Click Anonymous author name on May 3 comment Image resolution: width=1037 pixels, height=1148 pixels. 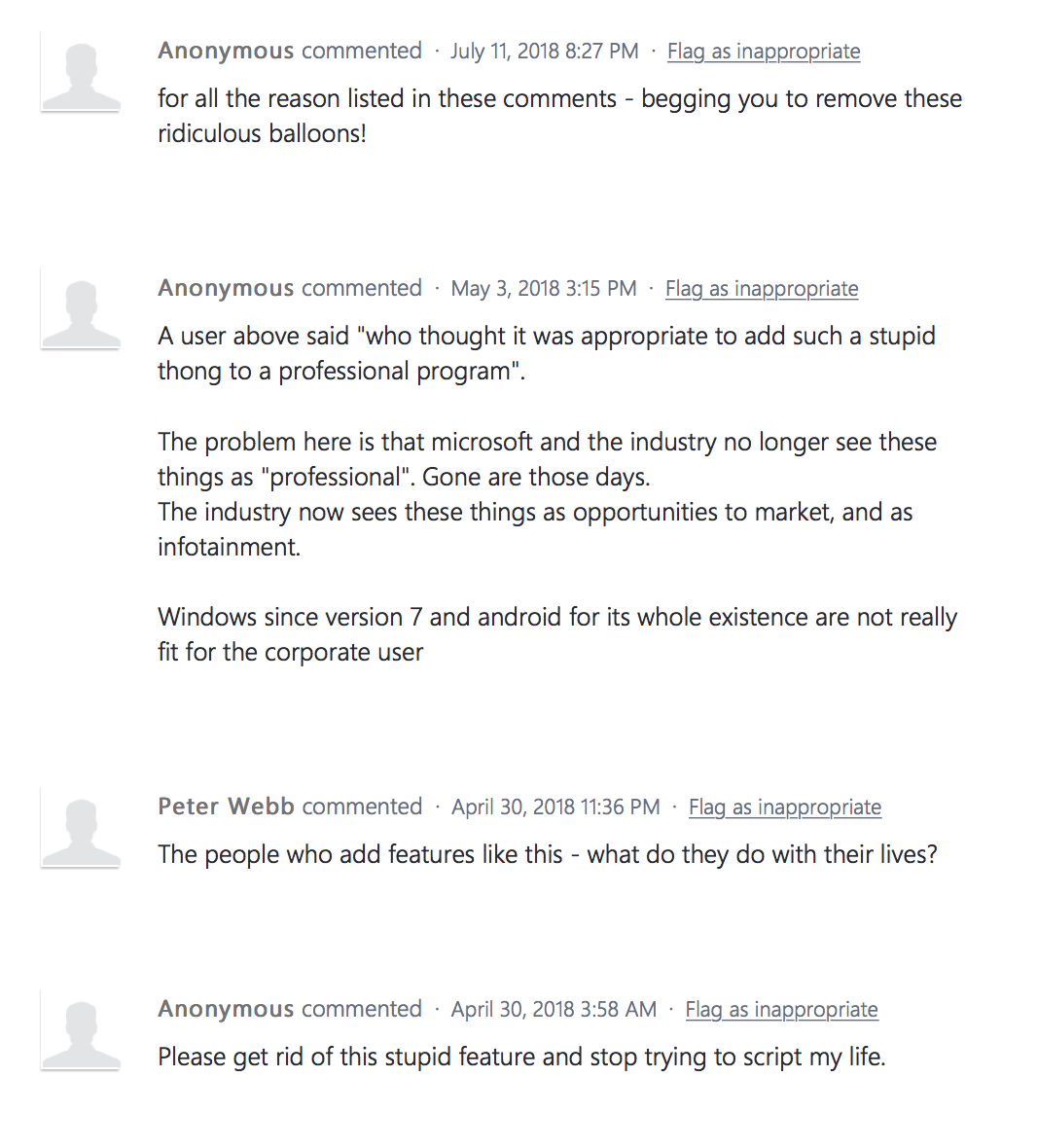[226, 288]
